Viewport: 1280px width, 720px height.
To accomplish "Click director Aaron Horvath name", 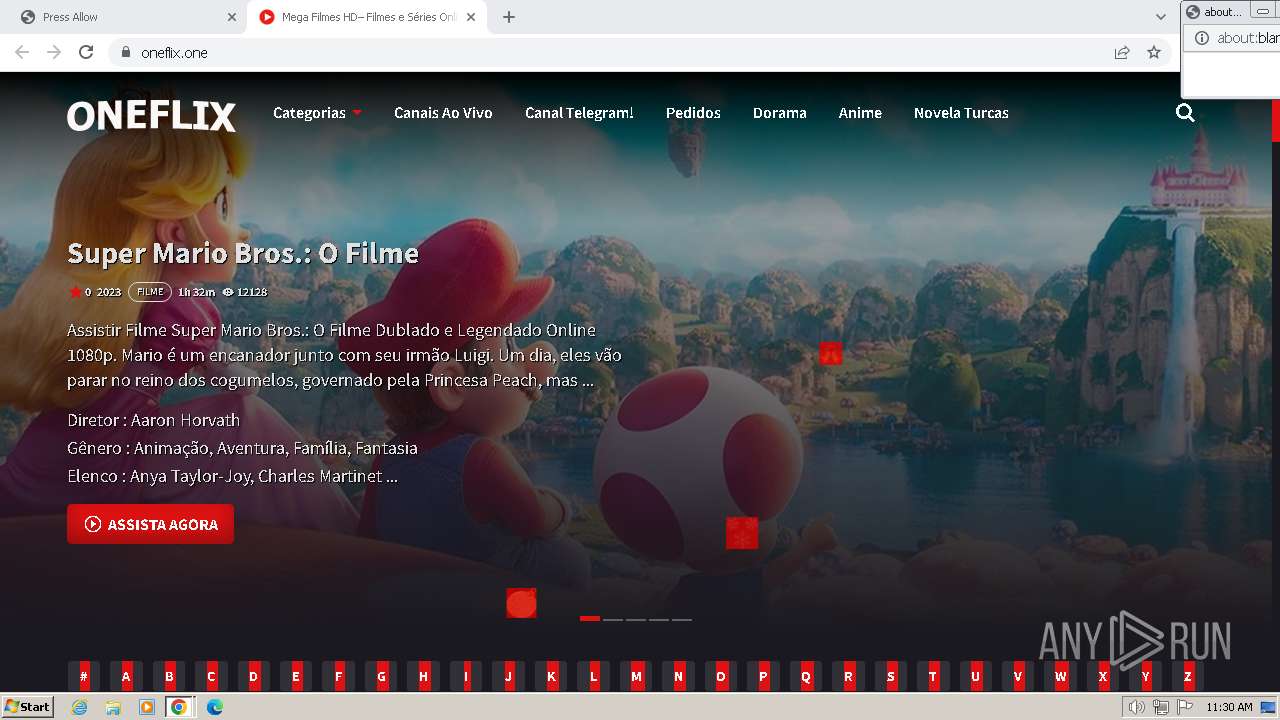I will [x=185, y=420].
